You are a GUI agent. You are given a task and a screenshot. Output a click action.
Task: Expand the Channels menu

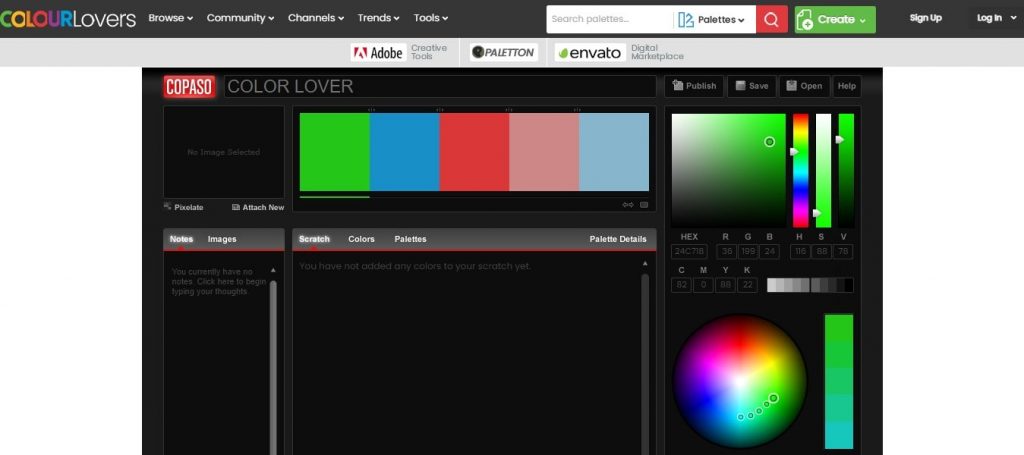point(315,18)
